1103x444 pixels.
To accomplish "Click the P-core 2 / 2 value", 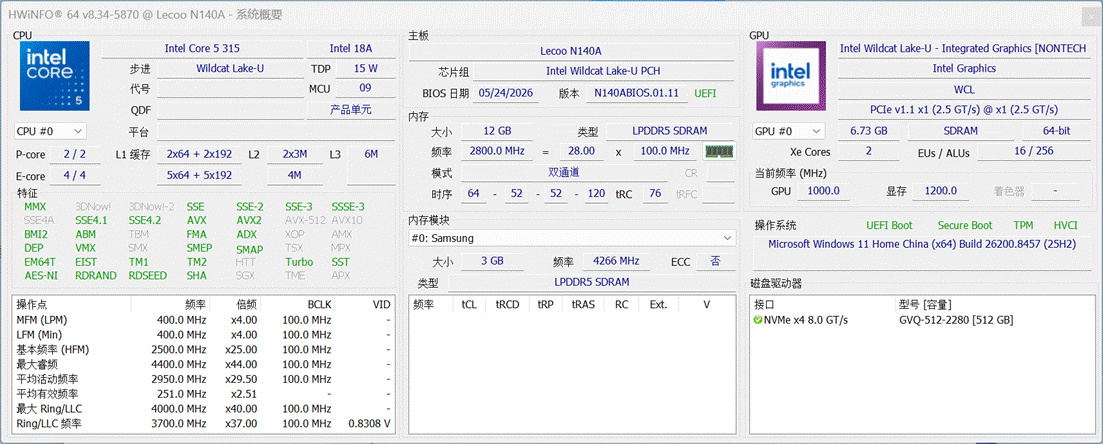I will [75, 154].
